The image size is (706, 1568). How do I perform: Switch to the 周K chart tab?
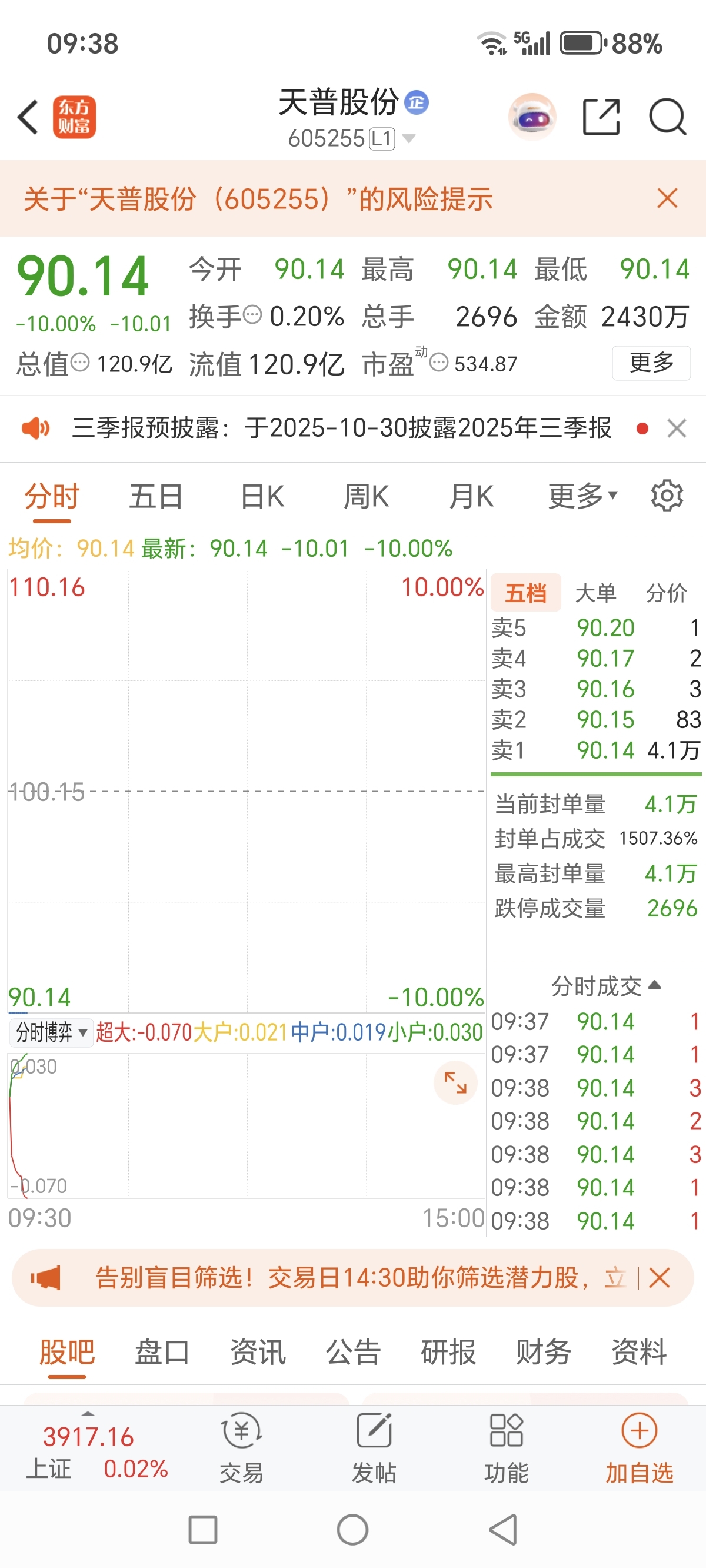(x=367, y=496)
